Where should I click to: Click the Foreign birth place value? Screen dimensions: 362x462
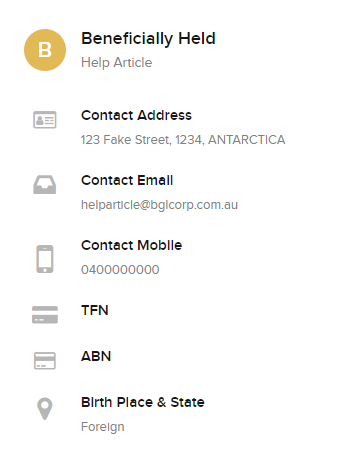[103, 427]
